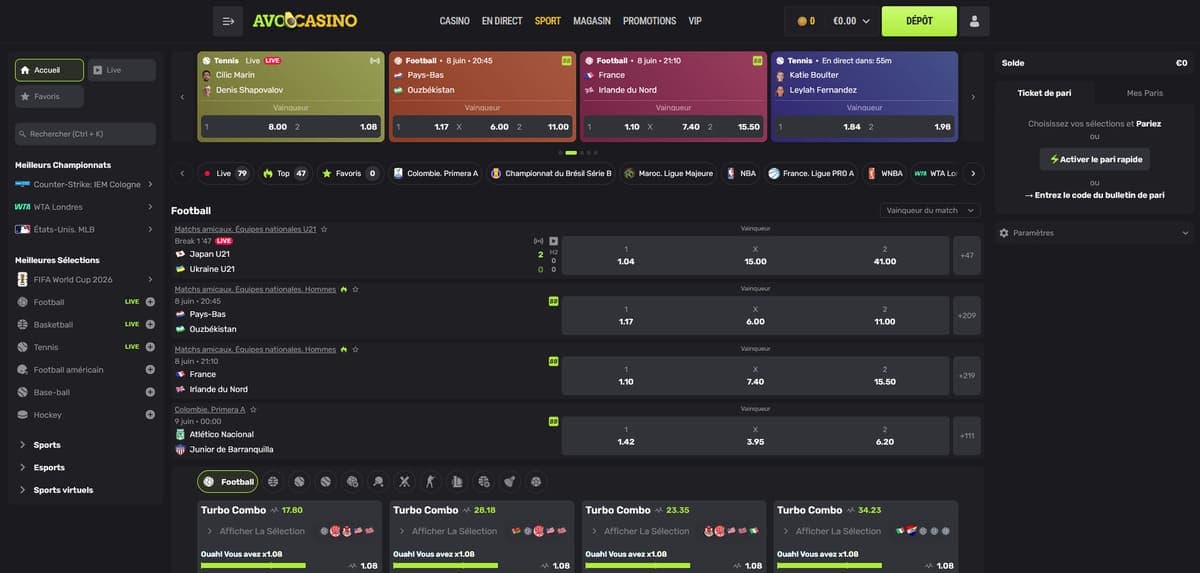This screenshot has height=573, width=1200.
Task: Click the Basketball sport icon in the sidebar
Action: point(24,325)
